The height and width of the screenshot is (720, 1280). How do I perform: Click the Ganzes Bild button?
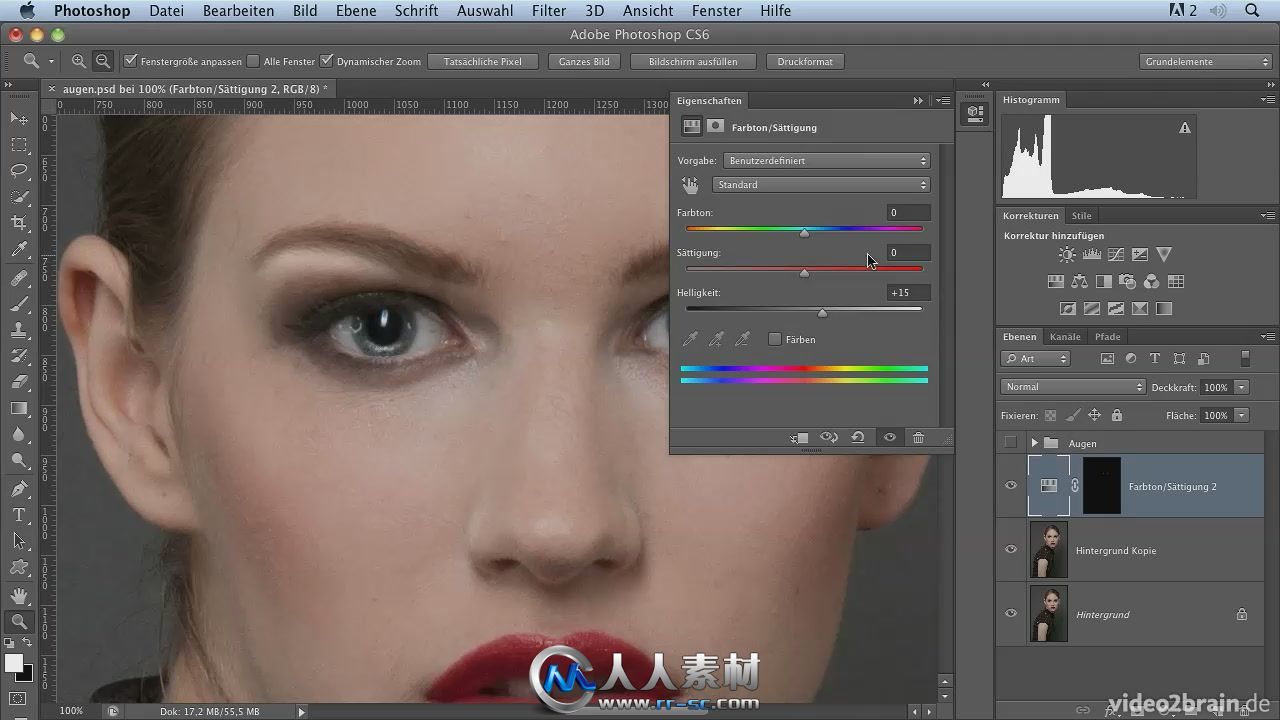584,61
